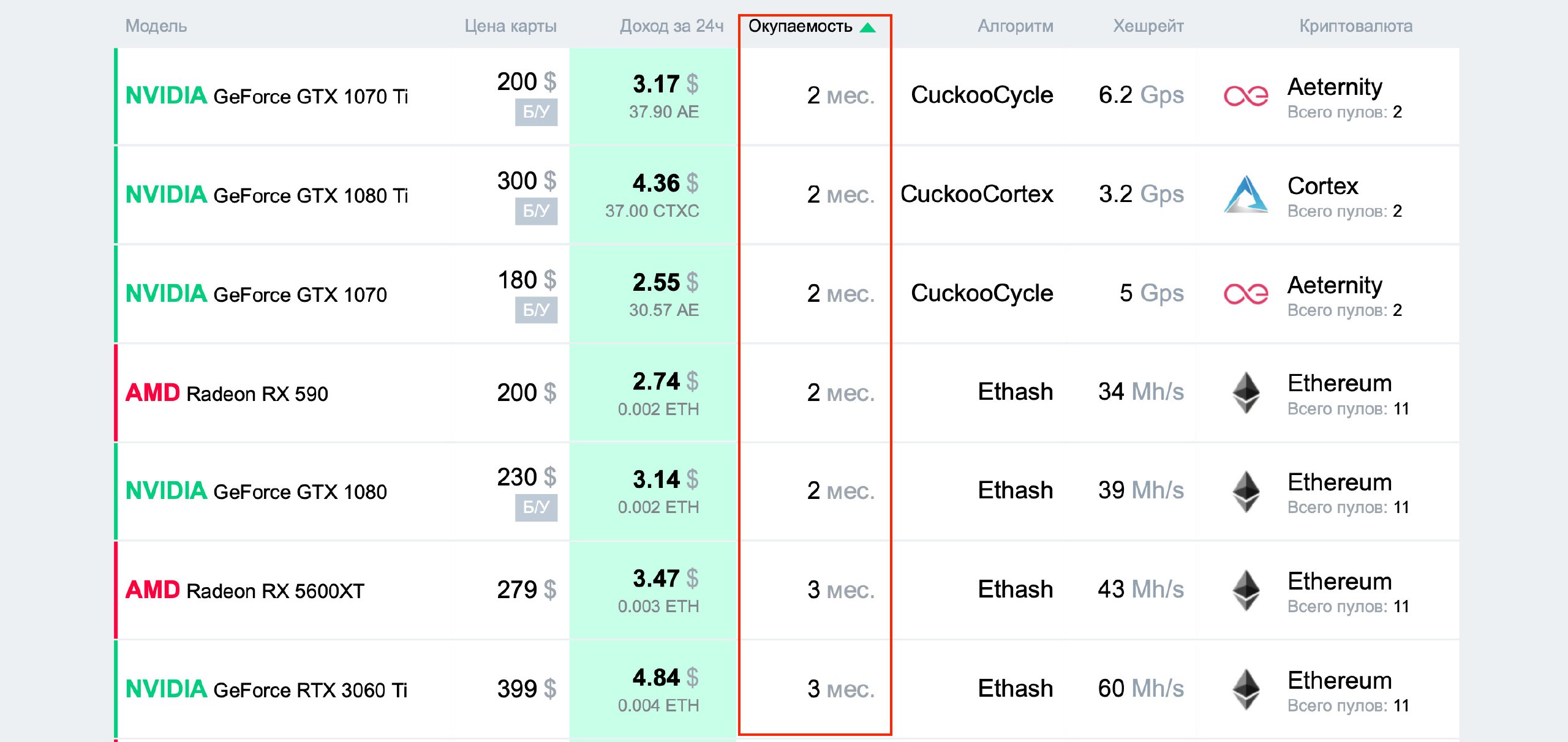Click the 399 $ card price
The height and width of the screenshot is (742, 1568).
(x=527, y=690)
